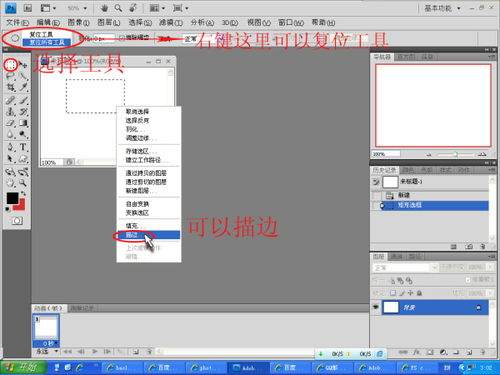Click foreground color black swatch
The image size is (500, 375).
[x=12, y=198]
